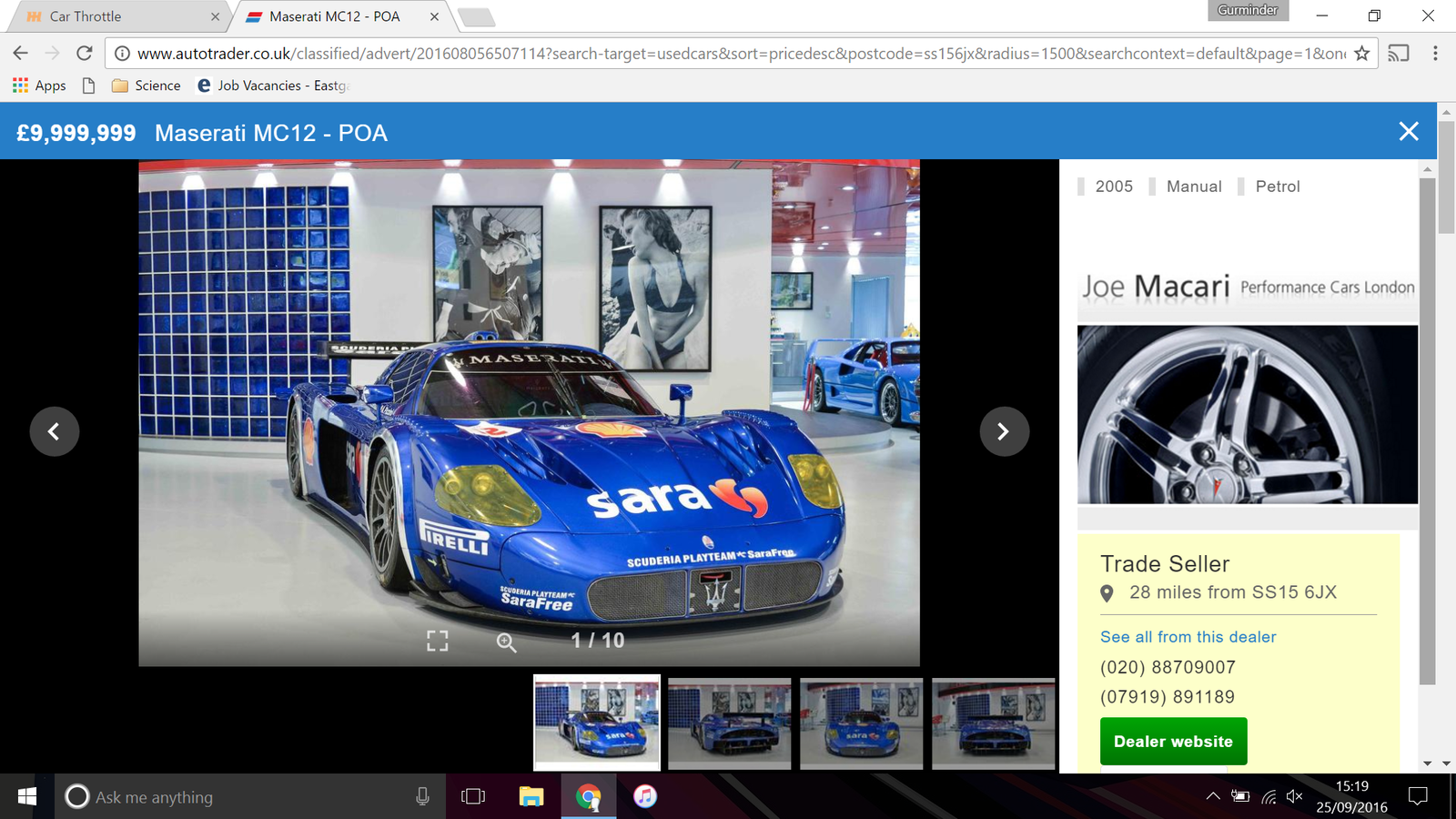The image size is (1456, 819).
Task: Open the Science bookmarks folder
Action: (147, 86)
